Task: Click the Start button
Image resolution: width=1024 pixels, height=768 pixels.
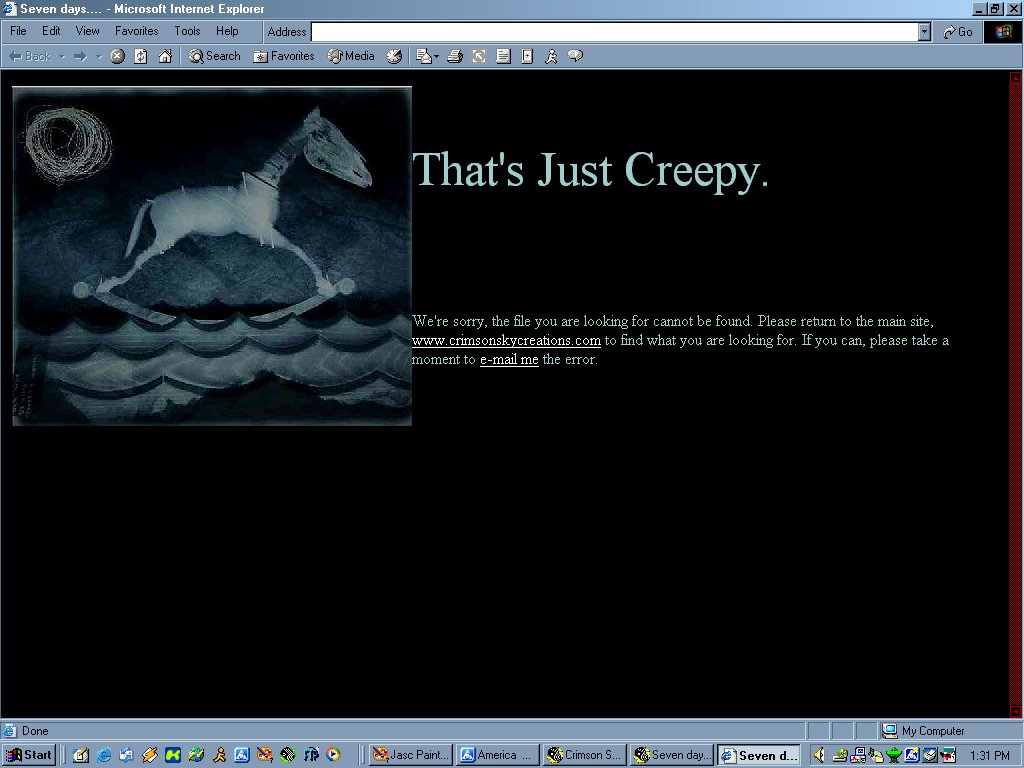Action: [29, 755]
